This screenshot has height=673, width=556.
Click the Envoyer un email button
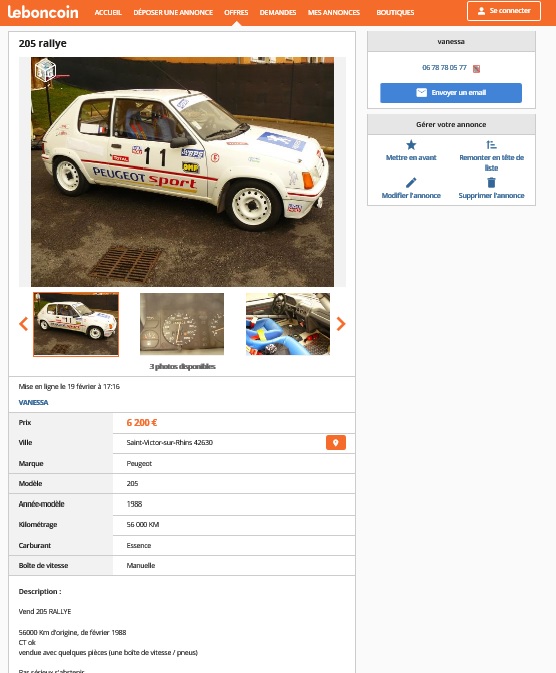[451, 93]
